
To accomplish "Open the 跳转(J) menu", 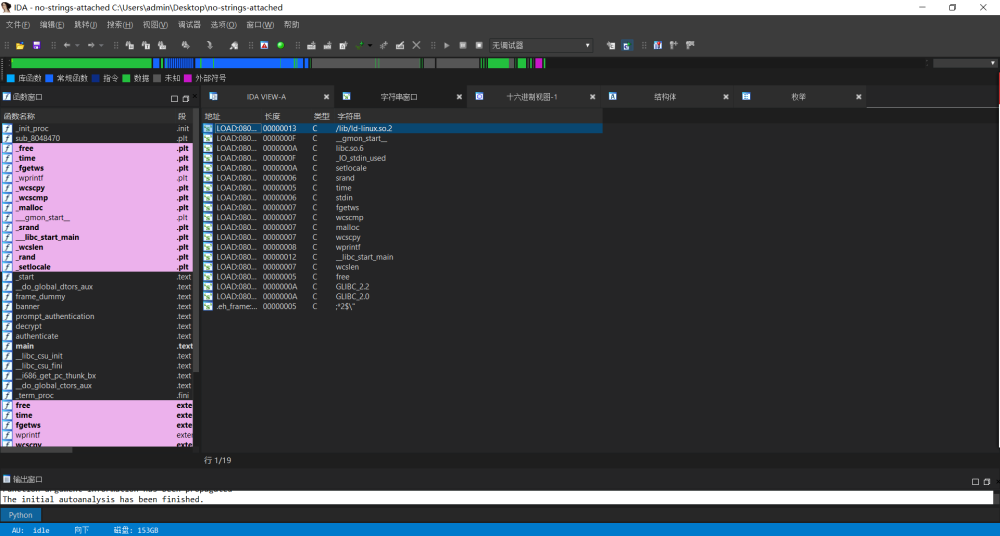I will coord(85,25).
